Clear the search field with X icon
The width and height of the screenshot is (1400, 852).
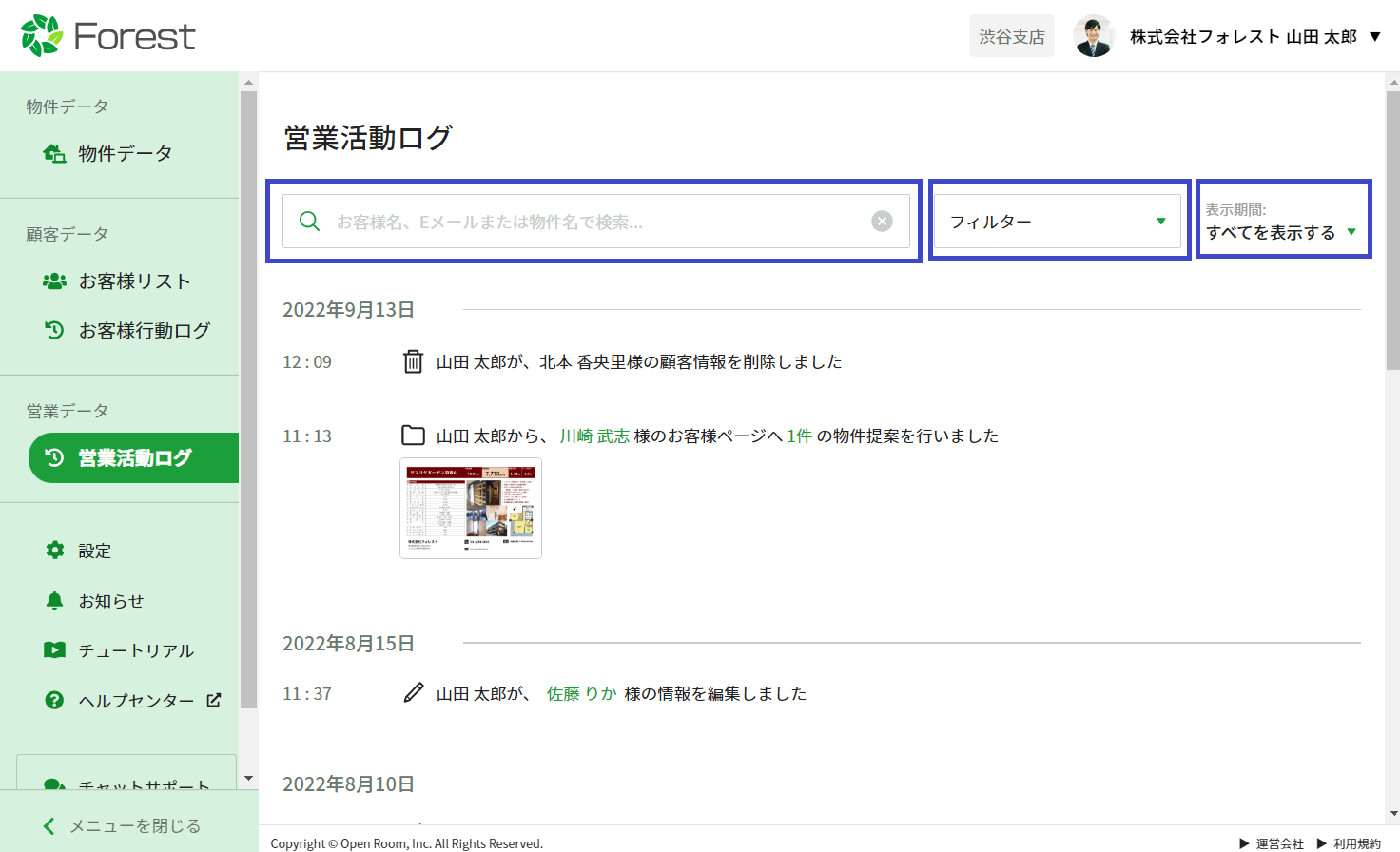point(882,222)
